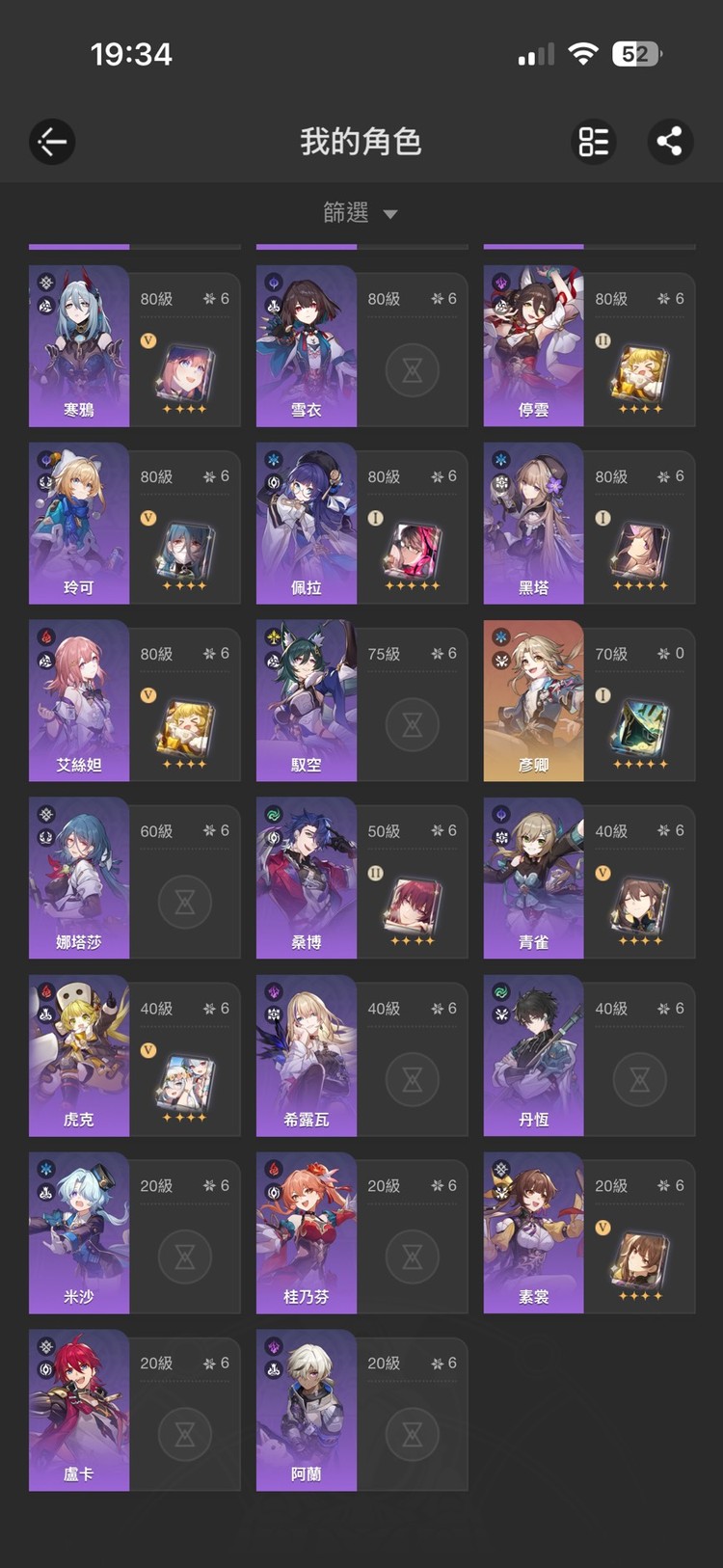The width and height of the screenshot is (723, 1568).
Task: Open 青雀 character card
Action: 589,879
